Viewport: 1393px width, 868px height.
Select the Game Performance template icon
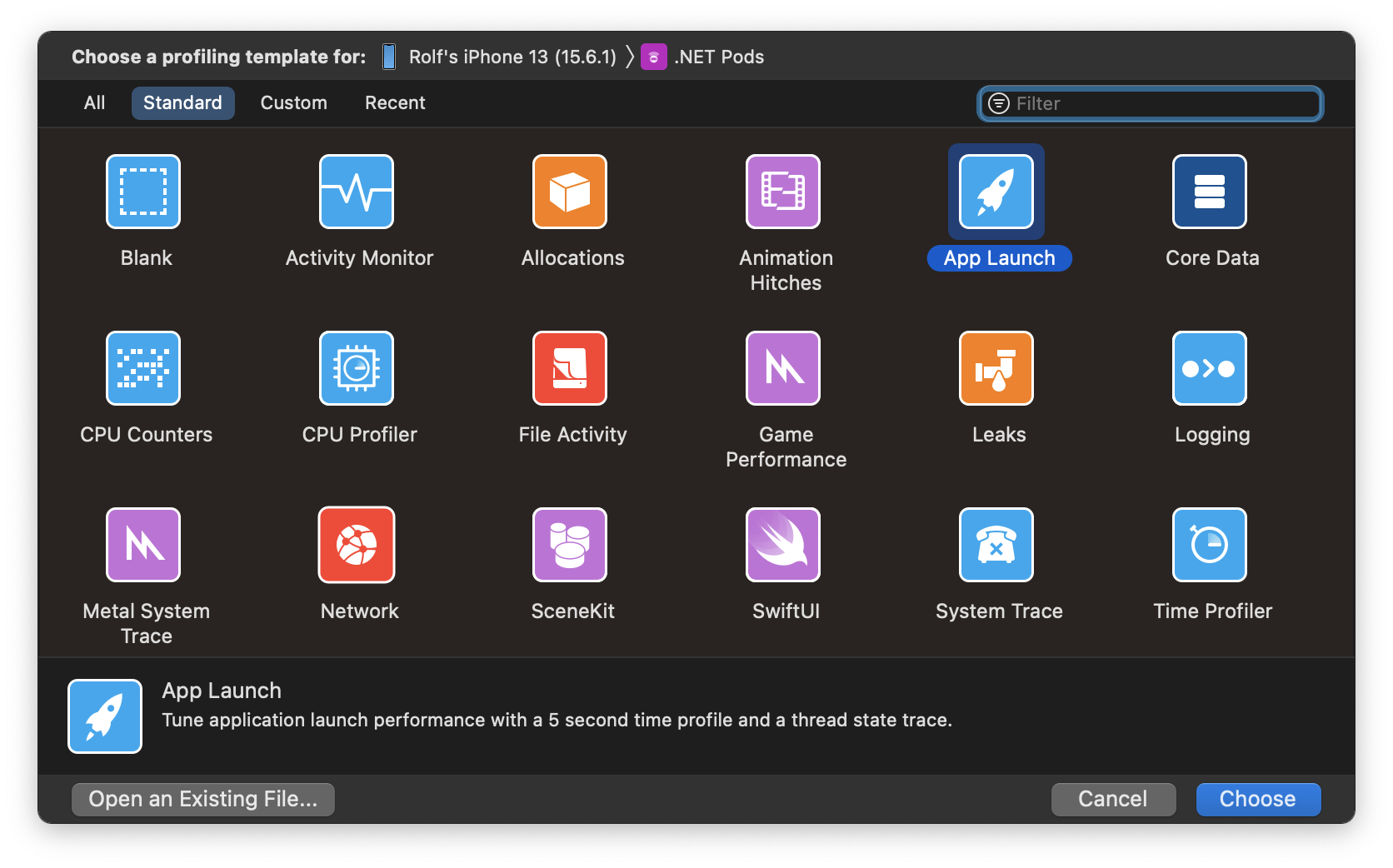783,368
